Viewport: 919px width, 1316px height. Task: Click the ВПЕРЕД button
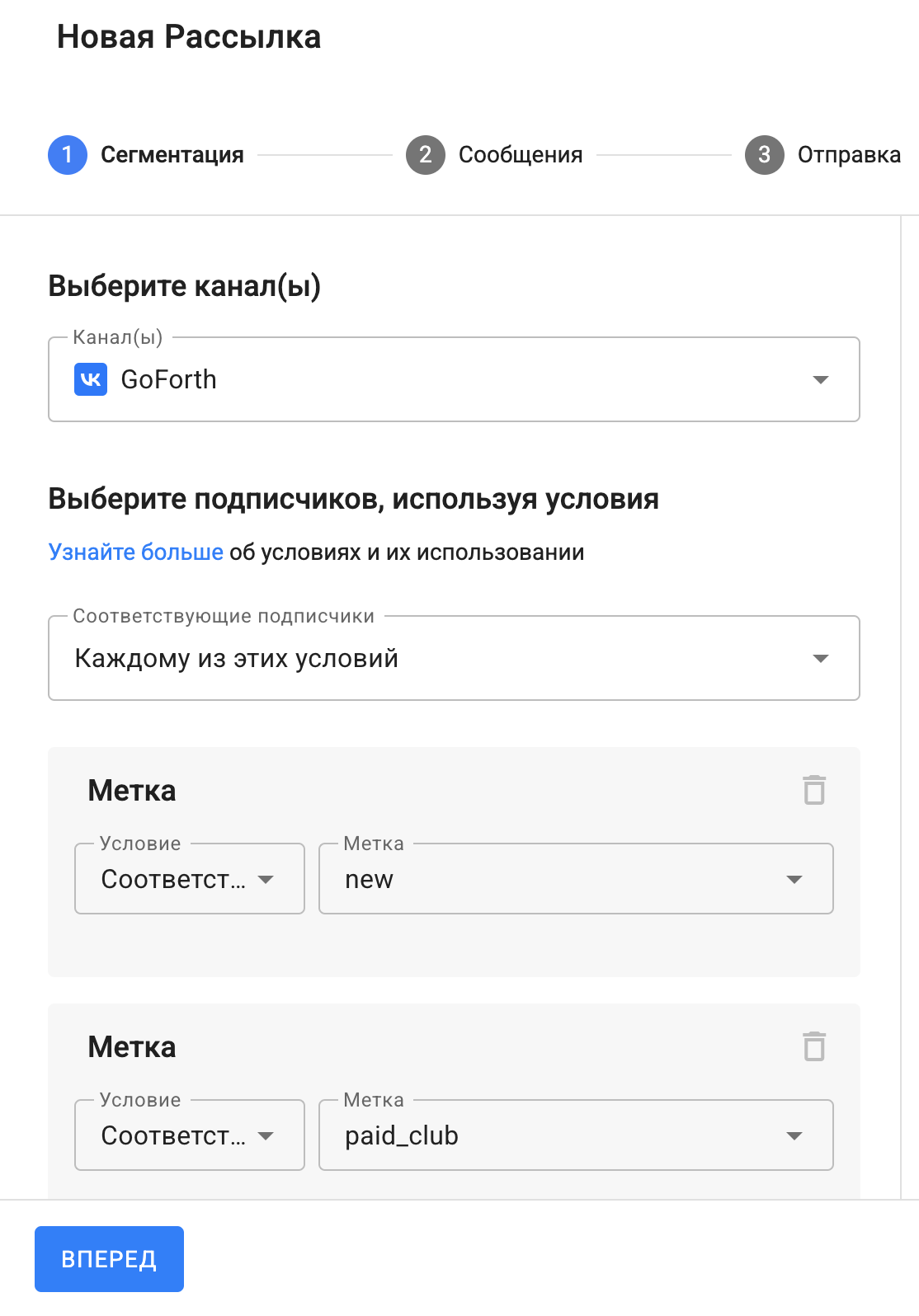tap(109, 1259)
